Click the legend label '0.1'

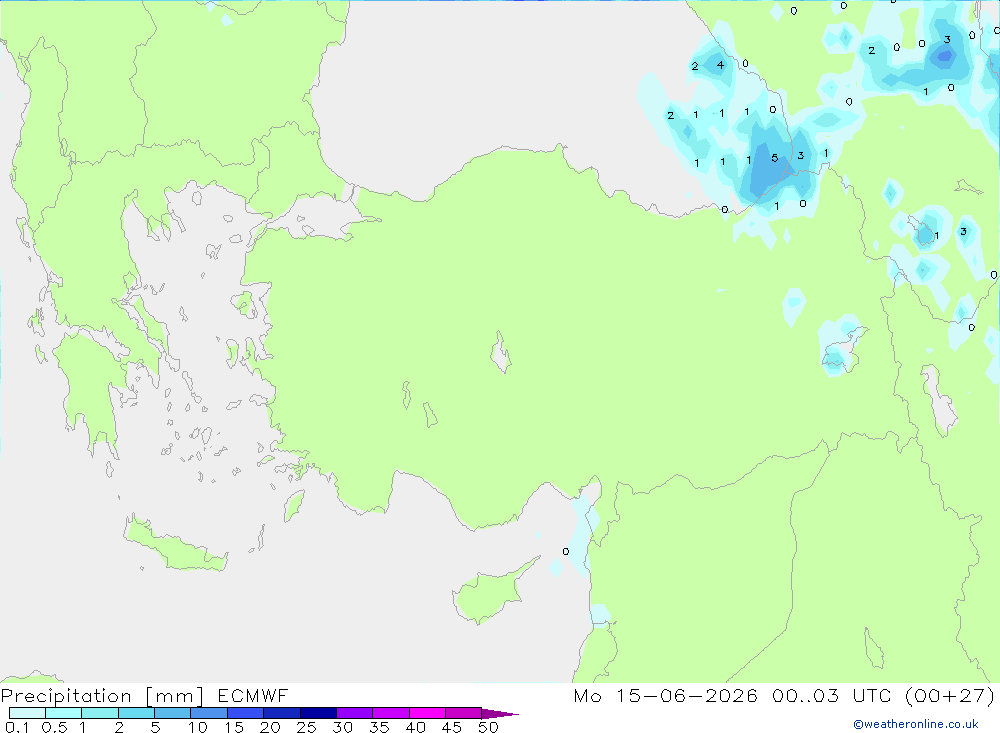click(x=17, y=727)
